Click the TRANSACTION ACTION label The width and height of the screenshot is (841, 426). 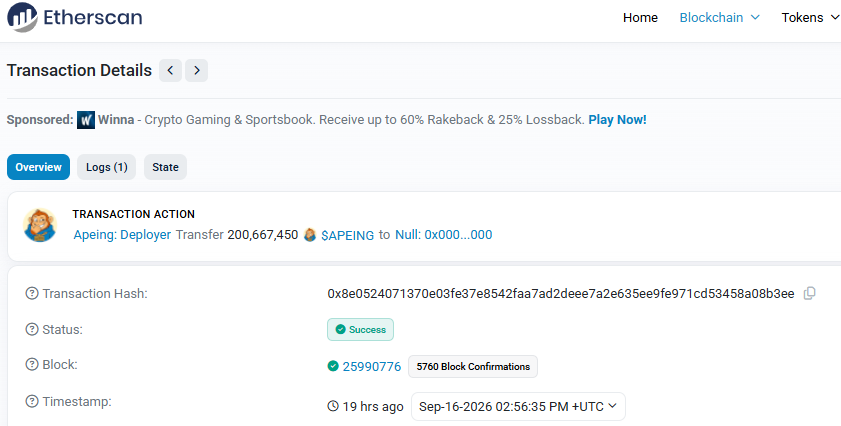click(134, 214)
